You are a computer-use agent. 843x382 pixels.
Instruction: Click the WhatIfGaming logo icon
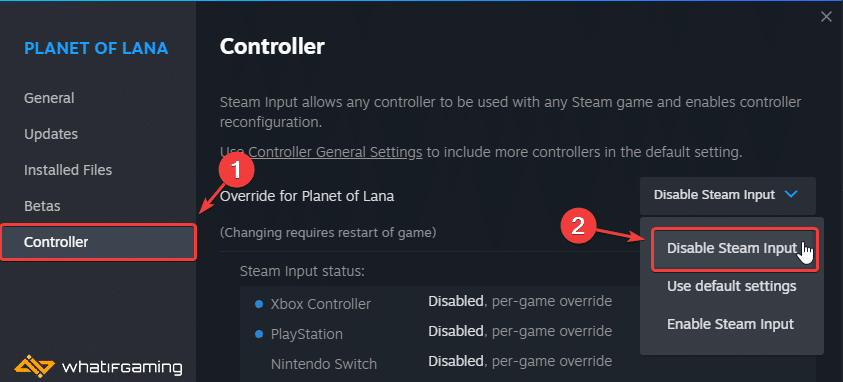click(33, 367)
